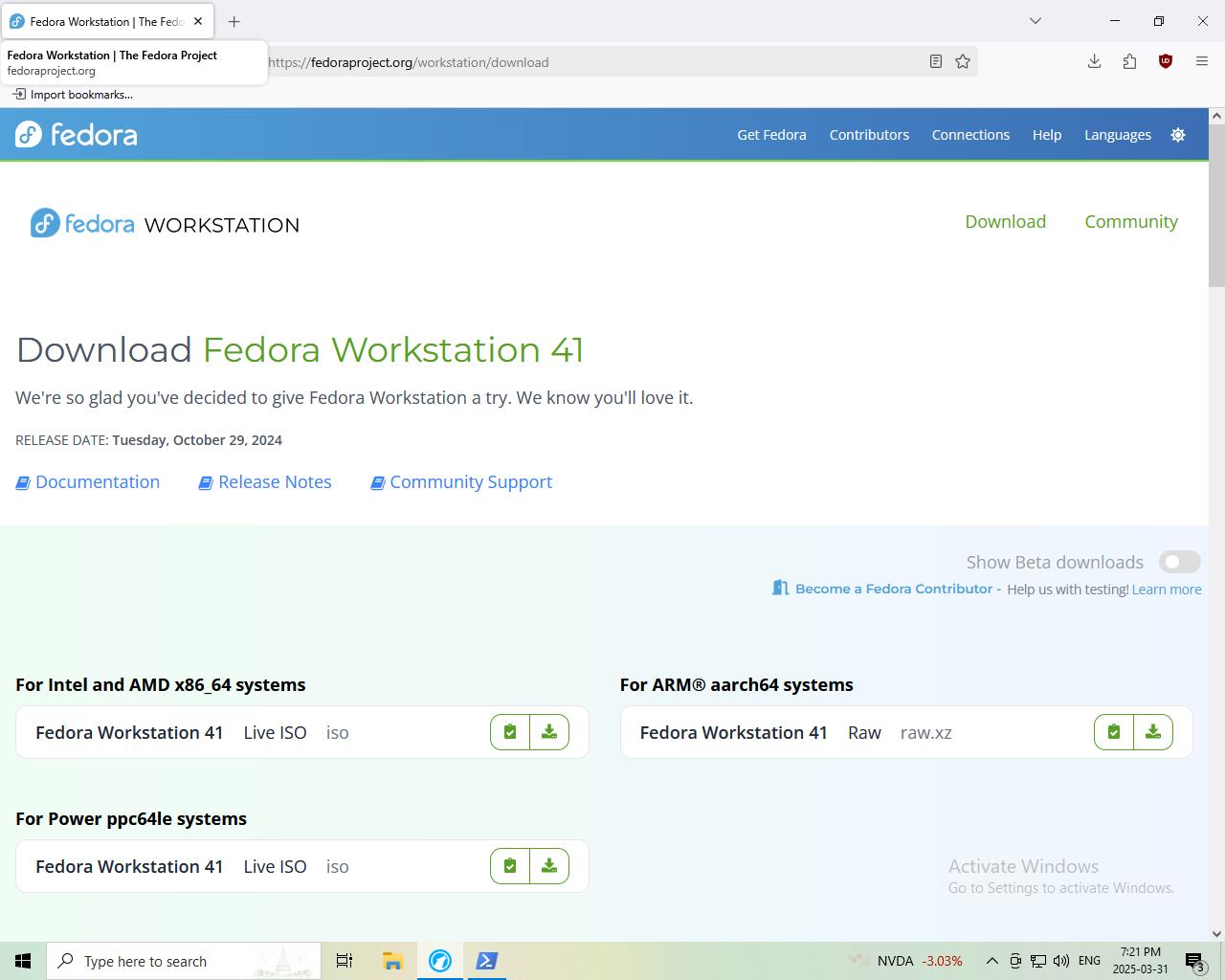Click the download icon for aarch64 raw.xz
This screenshot has width=1225, height=980.
1153,732
